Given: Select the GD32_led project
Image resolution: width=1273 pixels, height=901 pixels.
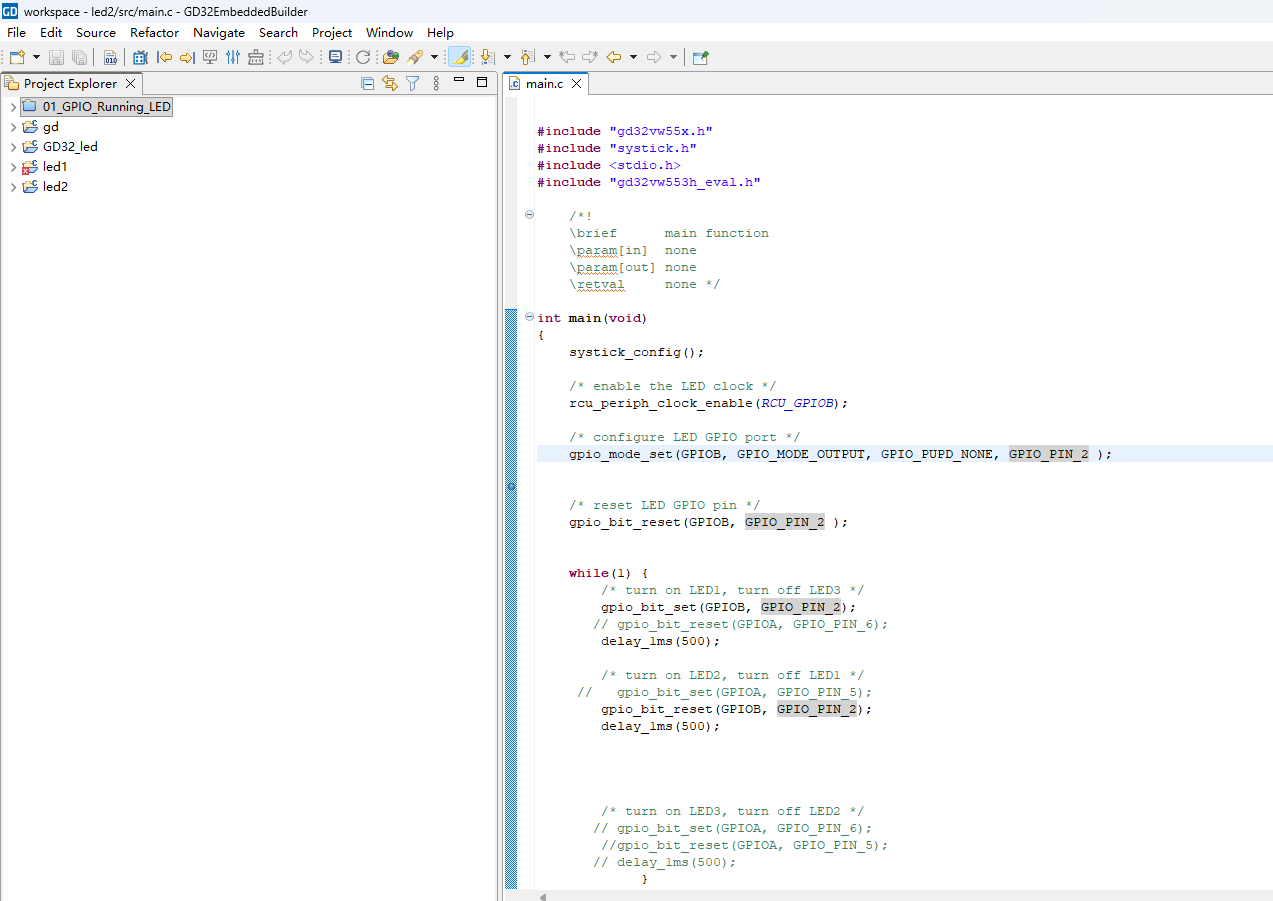Looking at the screenshot, I should pos(70,147).
